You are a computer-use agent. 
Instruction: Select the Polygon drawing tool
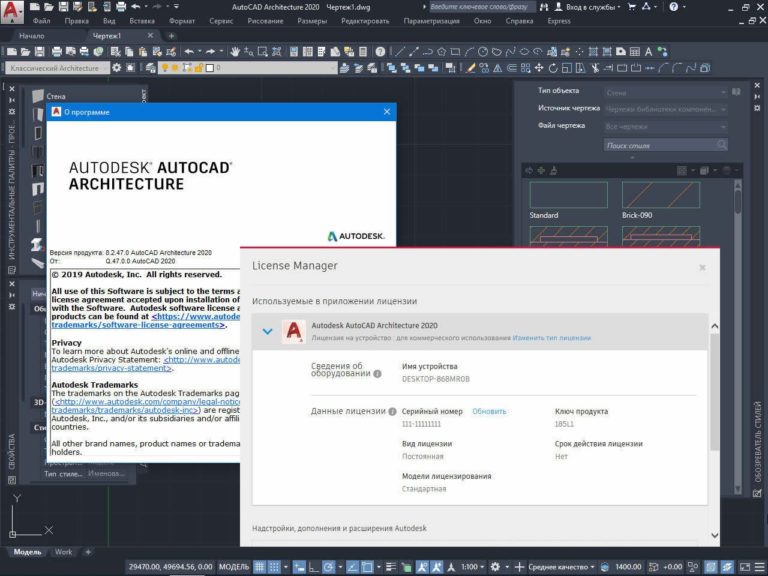[x=441, y=51]
